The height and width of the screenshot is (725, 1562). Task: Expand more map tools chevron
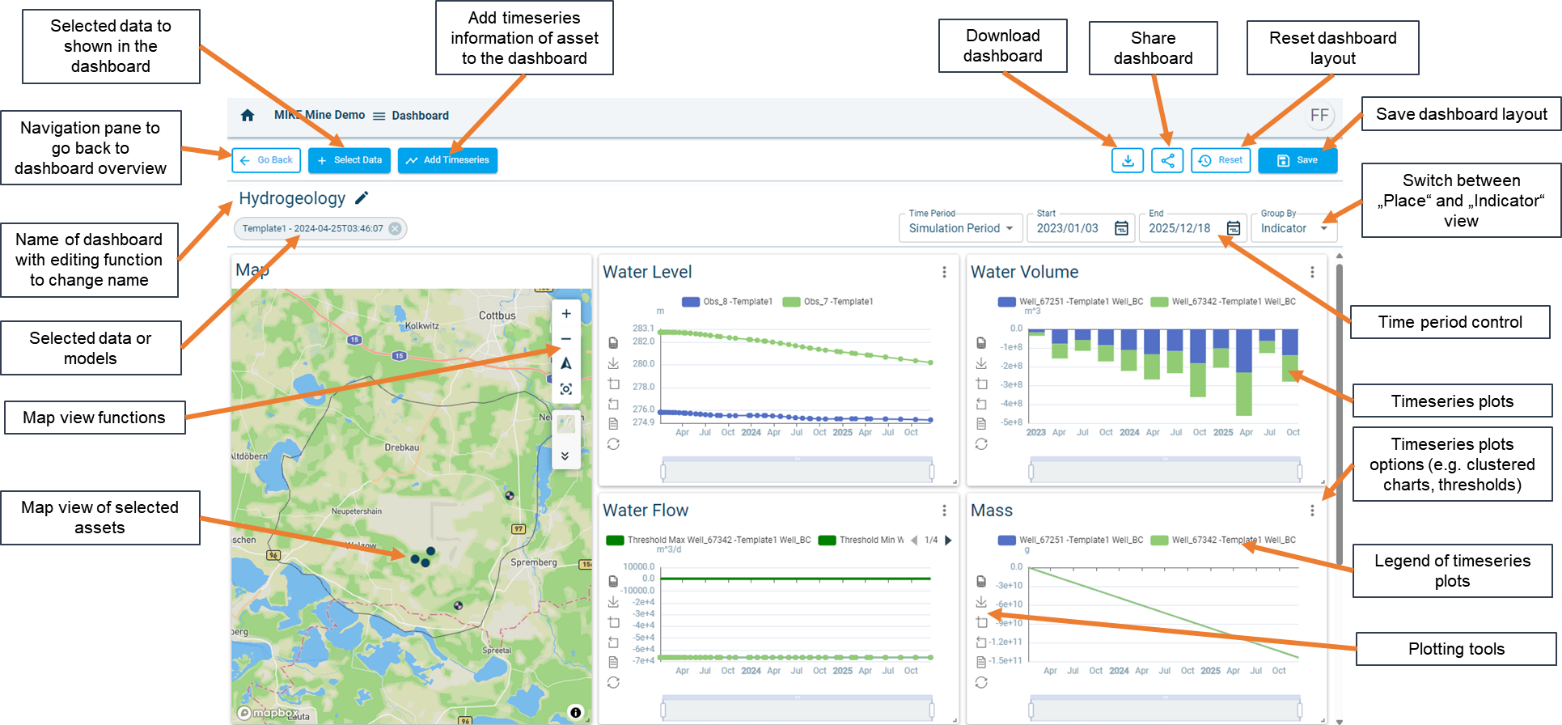click(x=566, y=456)
